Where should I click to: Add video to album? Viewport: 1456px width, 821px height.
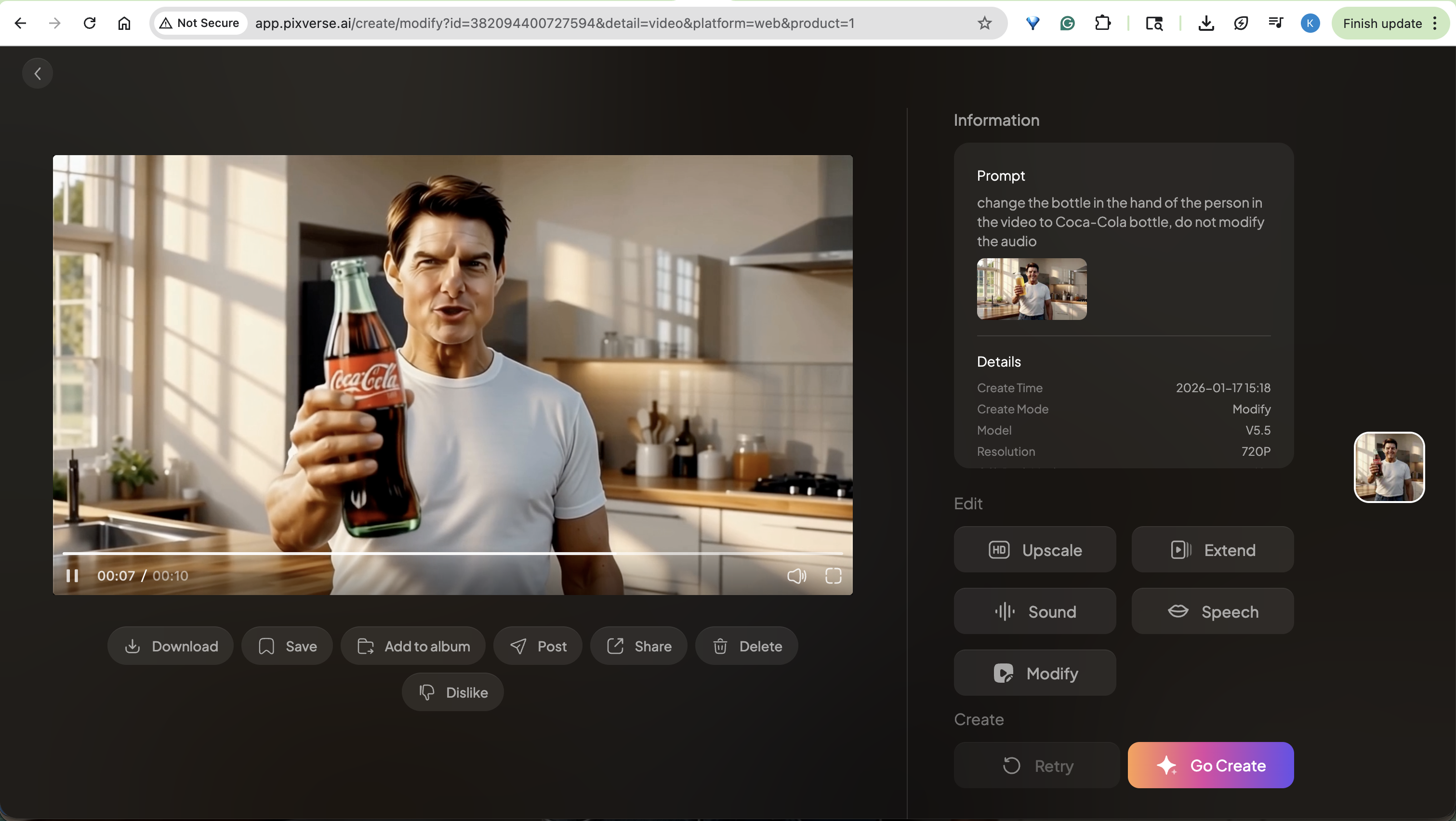[x=413, y=646]
